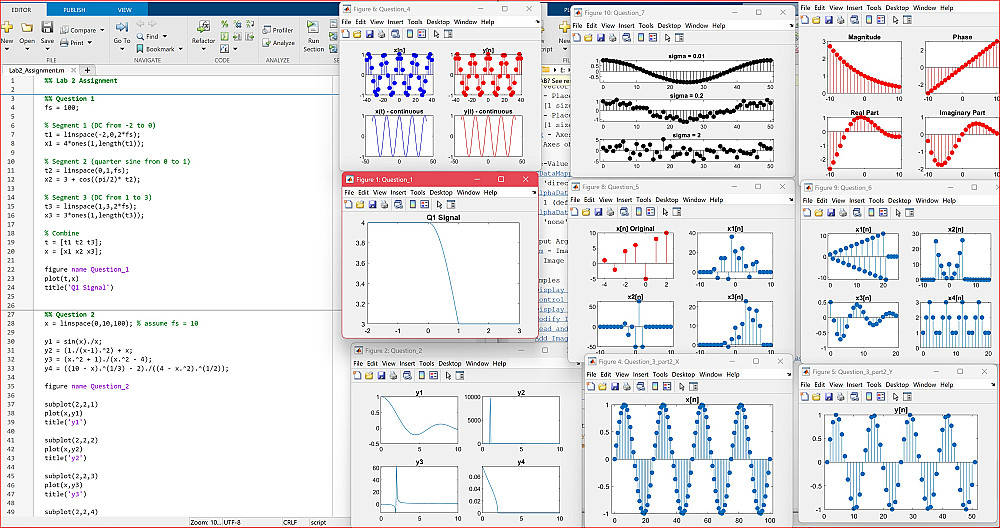Expand the Go To dropdown arrow

(122, 49)
